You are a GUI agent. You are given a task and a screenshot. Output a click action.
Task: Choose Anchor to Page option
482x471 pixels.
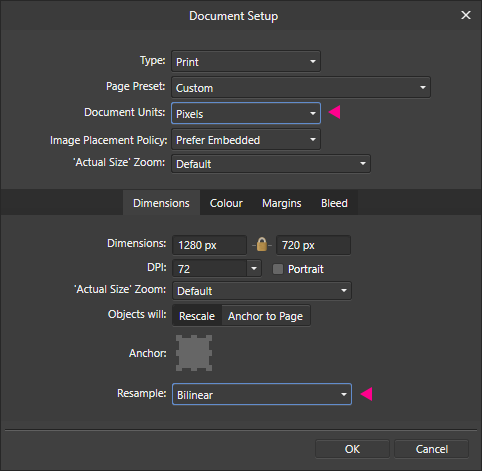point(266,316)
